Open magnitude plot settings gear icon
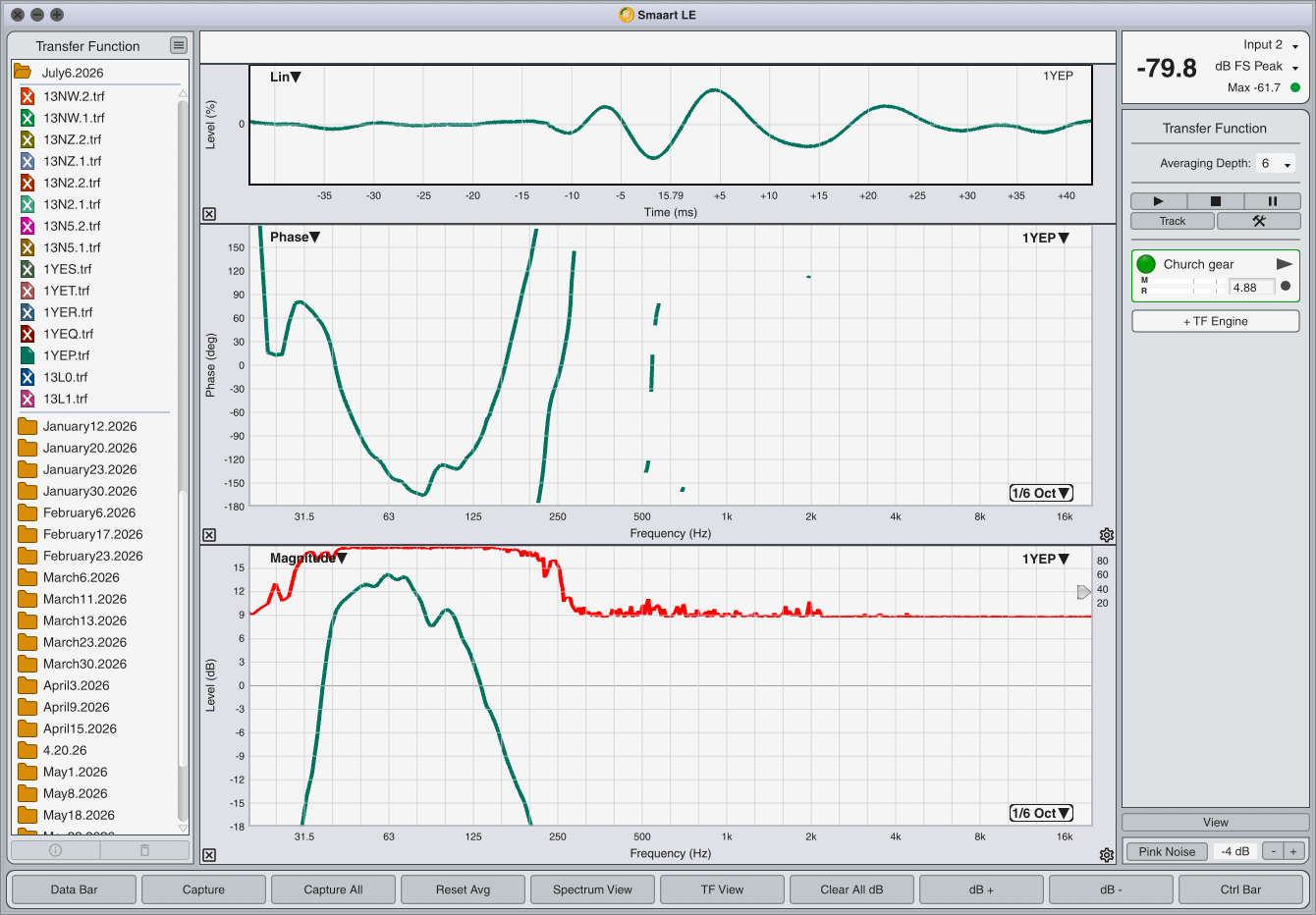The image size is (1316, 915). pos(1107,855)
